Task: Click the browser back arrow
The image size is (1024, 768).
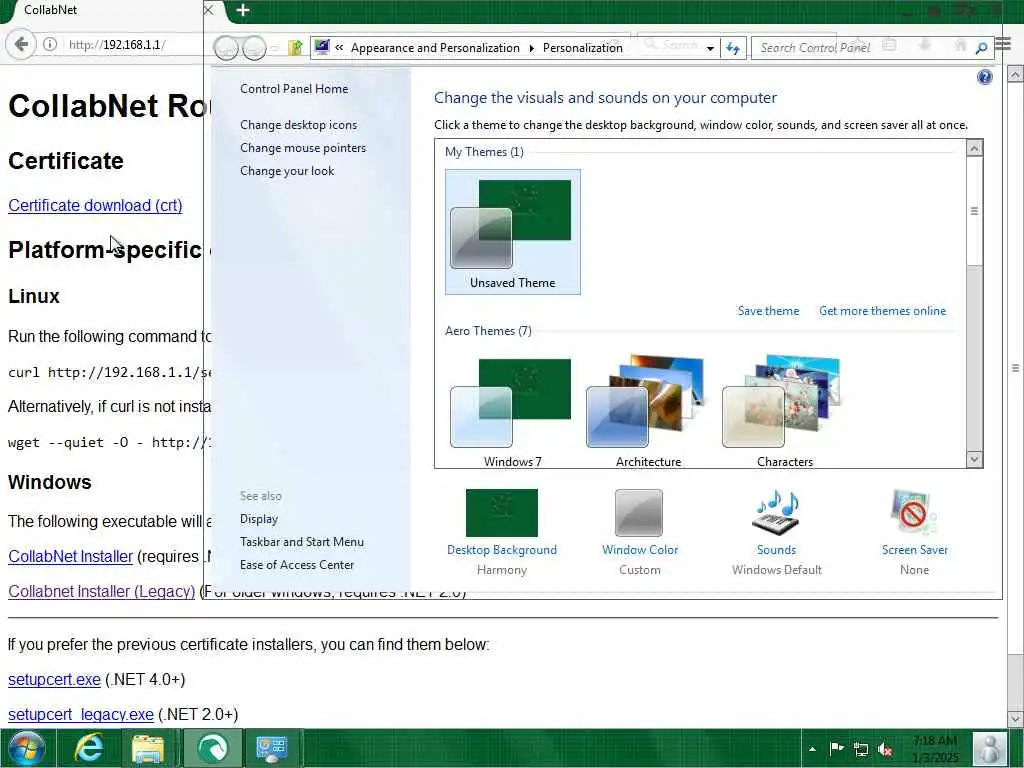Action: 21,44
